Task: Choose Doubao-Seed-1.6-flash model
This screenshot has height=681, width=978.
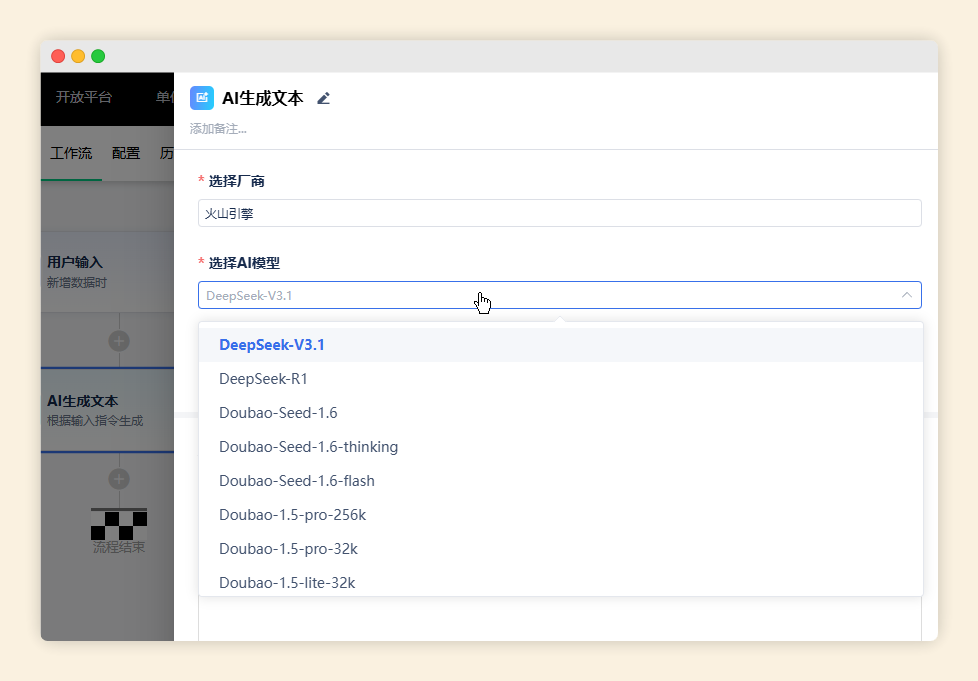Action: (x=297, y=481)
